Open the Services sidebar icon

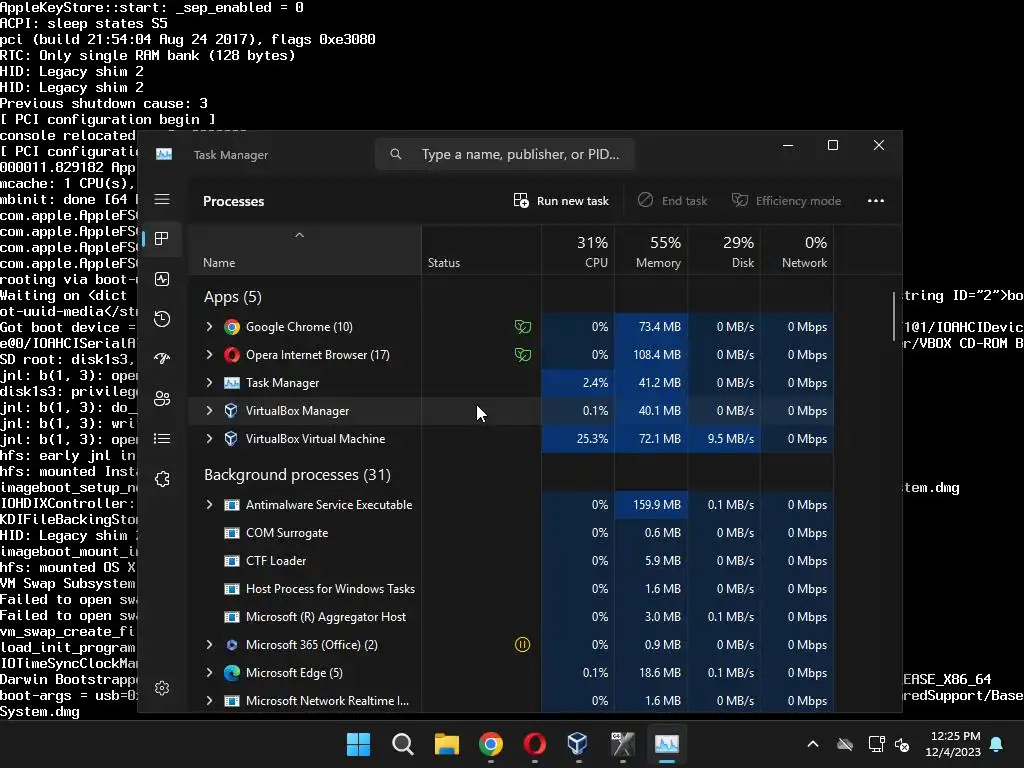(x=162, y=479)
